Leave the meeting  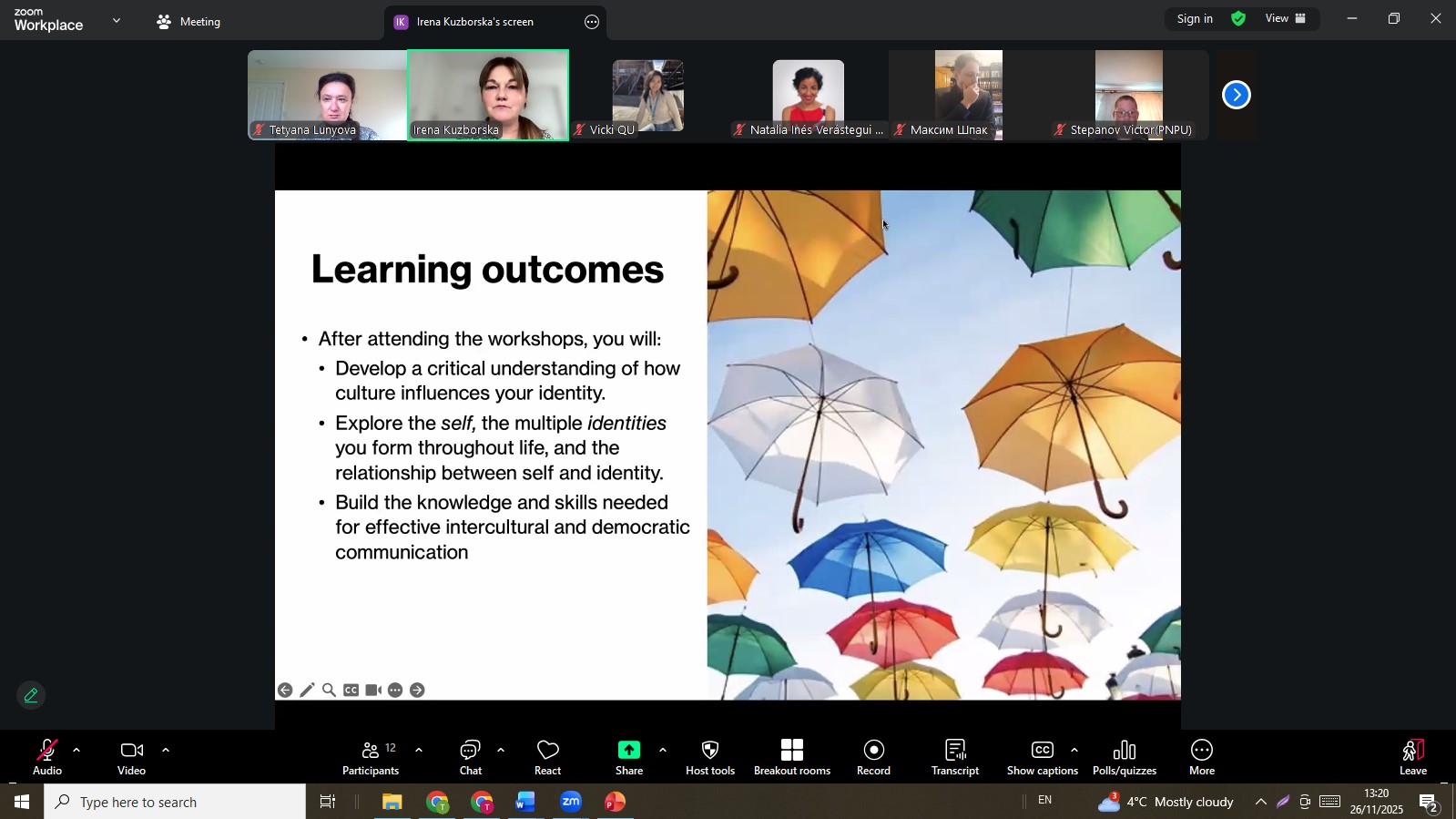coord(1412,757)
